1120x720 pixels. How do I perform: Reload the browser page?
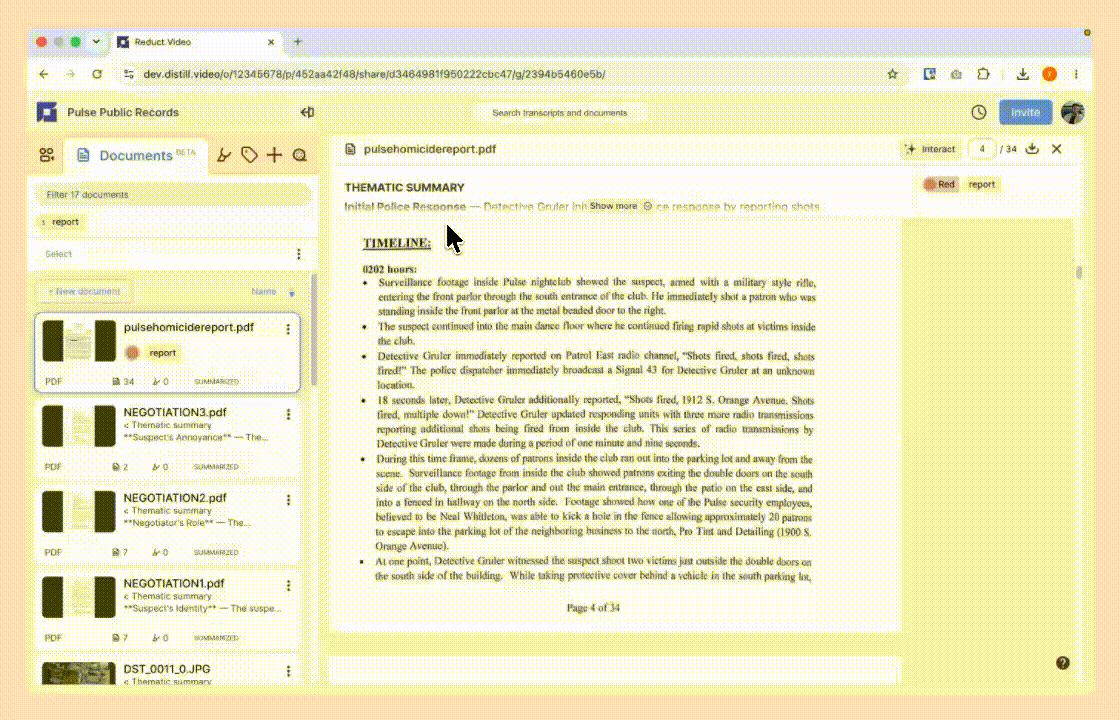point(97,74)
